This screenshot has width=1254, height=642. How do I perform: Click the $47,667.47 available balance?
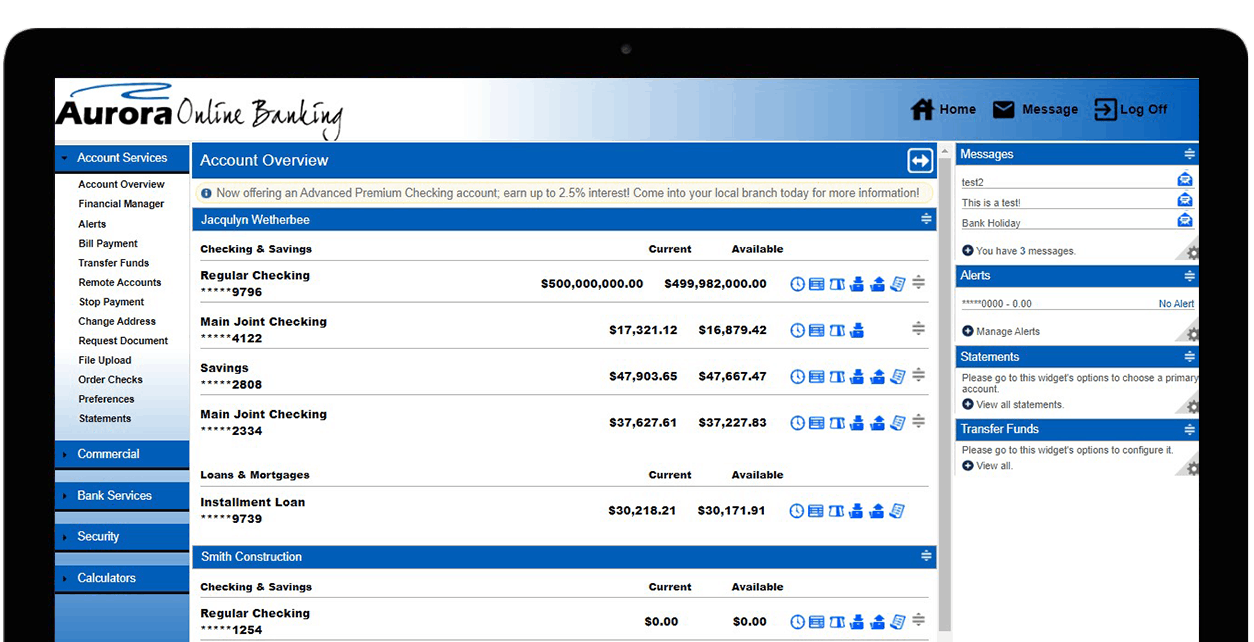point(733,377)
